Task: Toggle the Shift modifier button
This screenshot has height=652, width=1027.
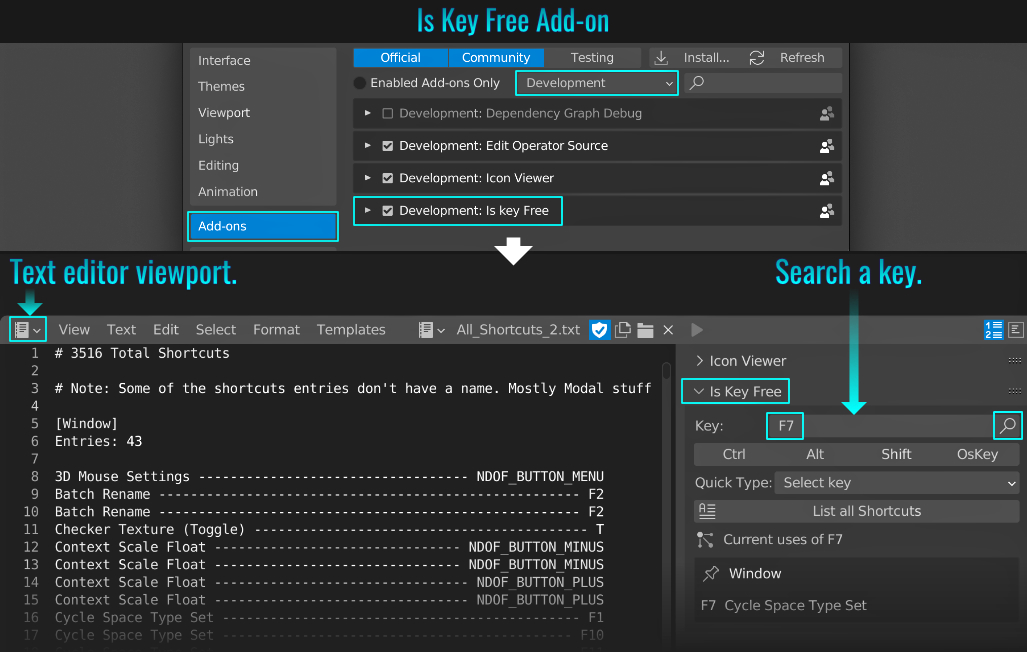Action: pos(897,454)
